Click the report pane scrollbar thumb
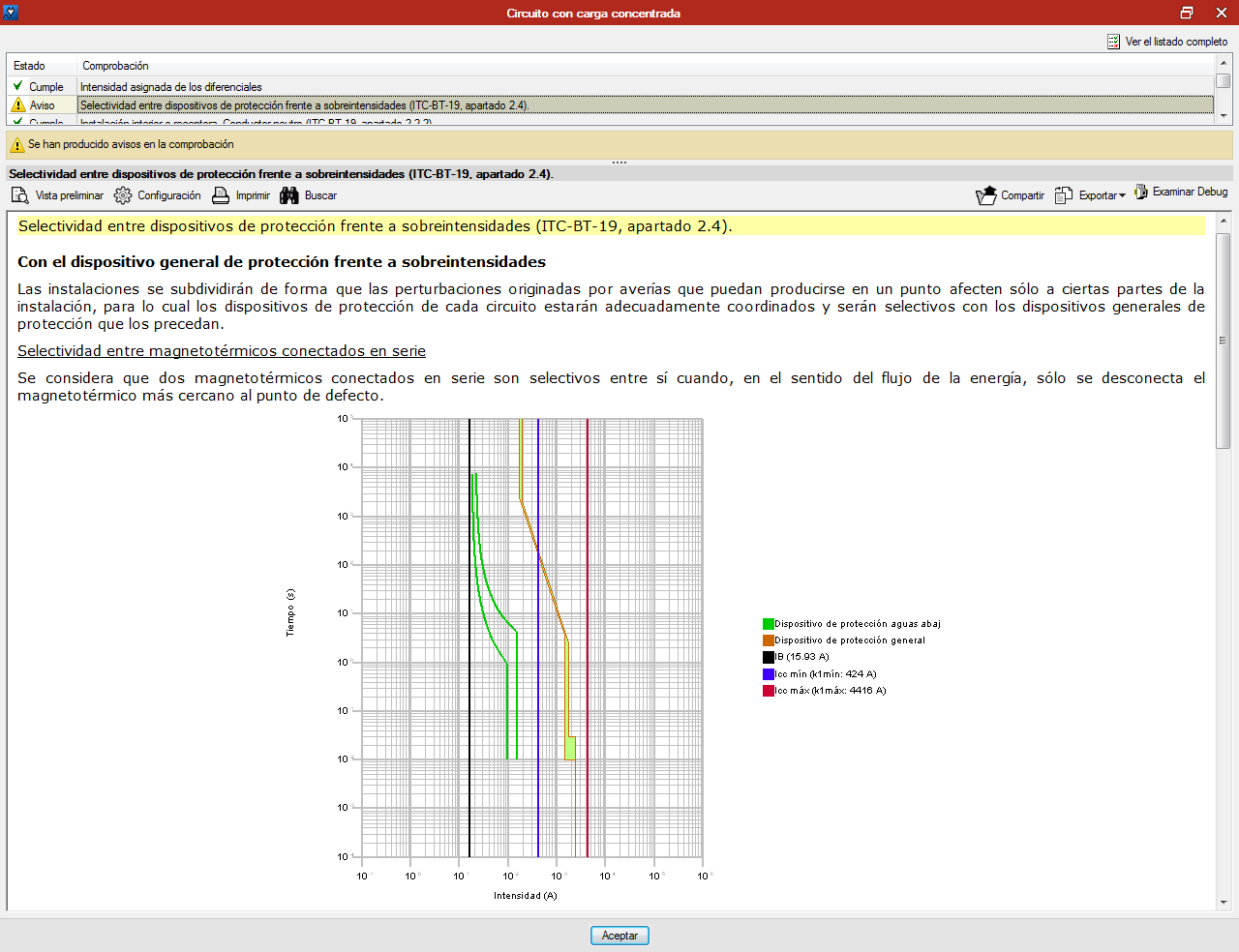The height and width of the screenshot is (952, 1239). coord(1224,340)
